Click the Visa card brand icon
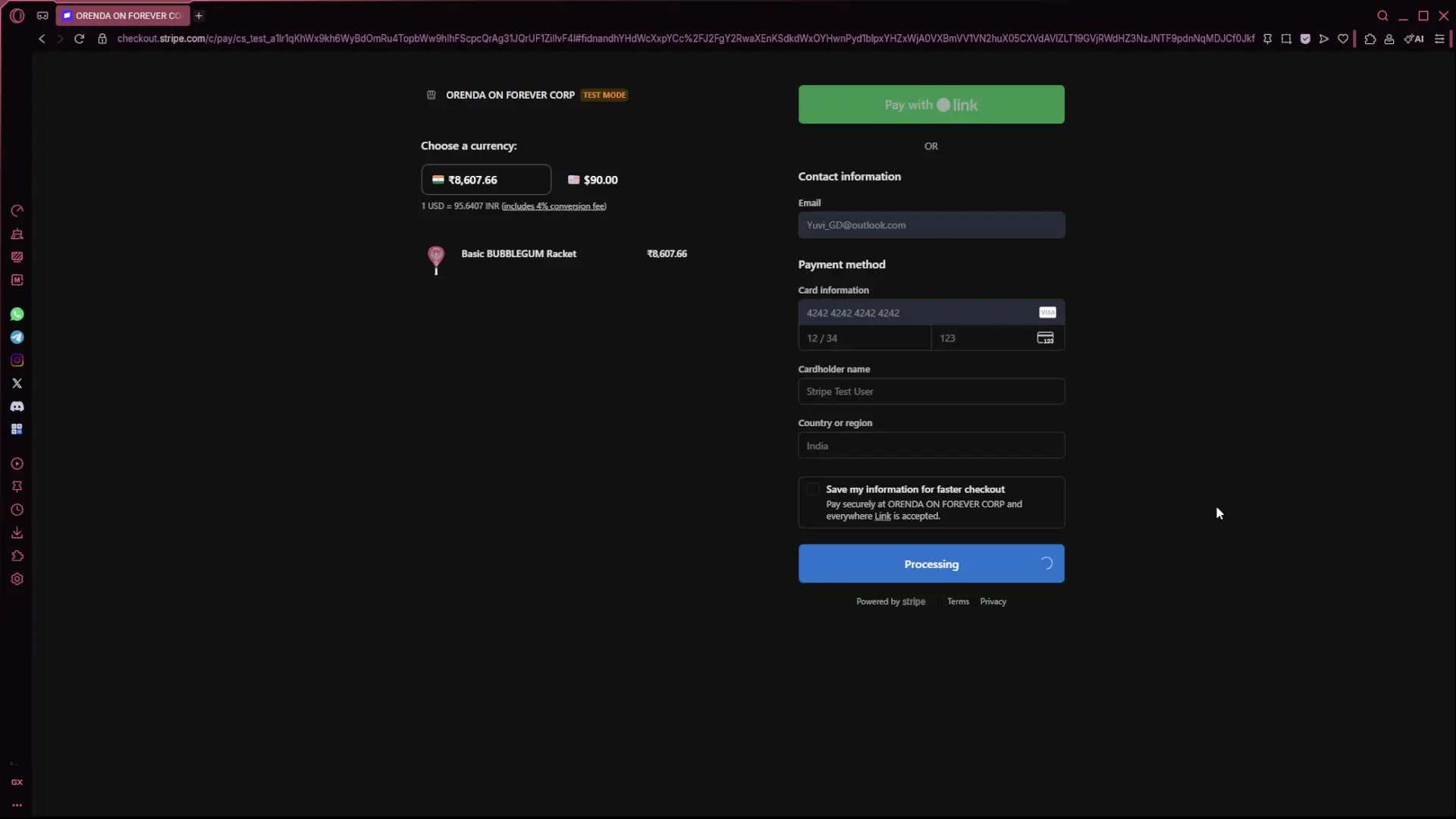This screenshot has height=819, width=1456. coord(1047,312)
